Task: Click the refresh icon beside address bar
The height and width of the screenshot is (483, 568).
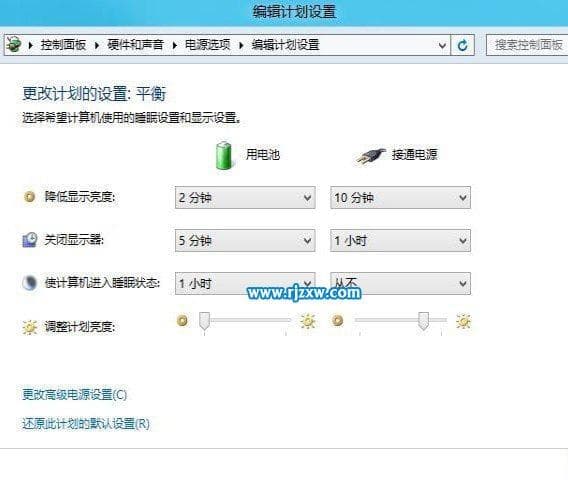Action: pyautogui.click(x=463, y=45)
